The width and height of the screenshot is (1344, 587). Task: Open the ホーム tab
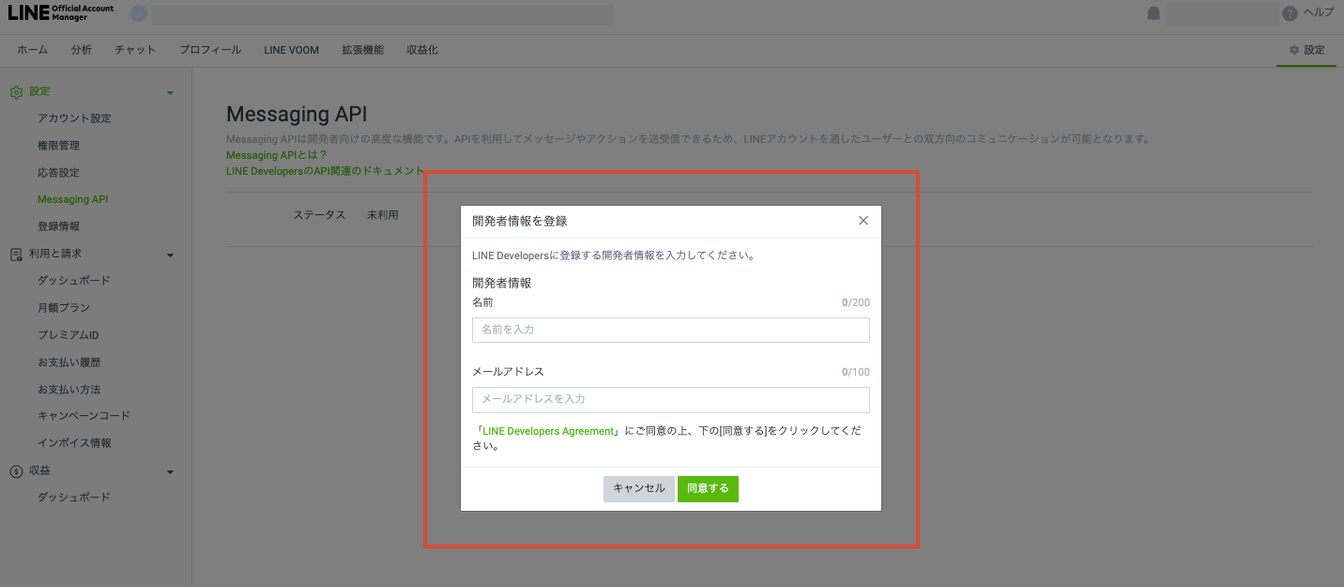tap(32, 50)
